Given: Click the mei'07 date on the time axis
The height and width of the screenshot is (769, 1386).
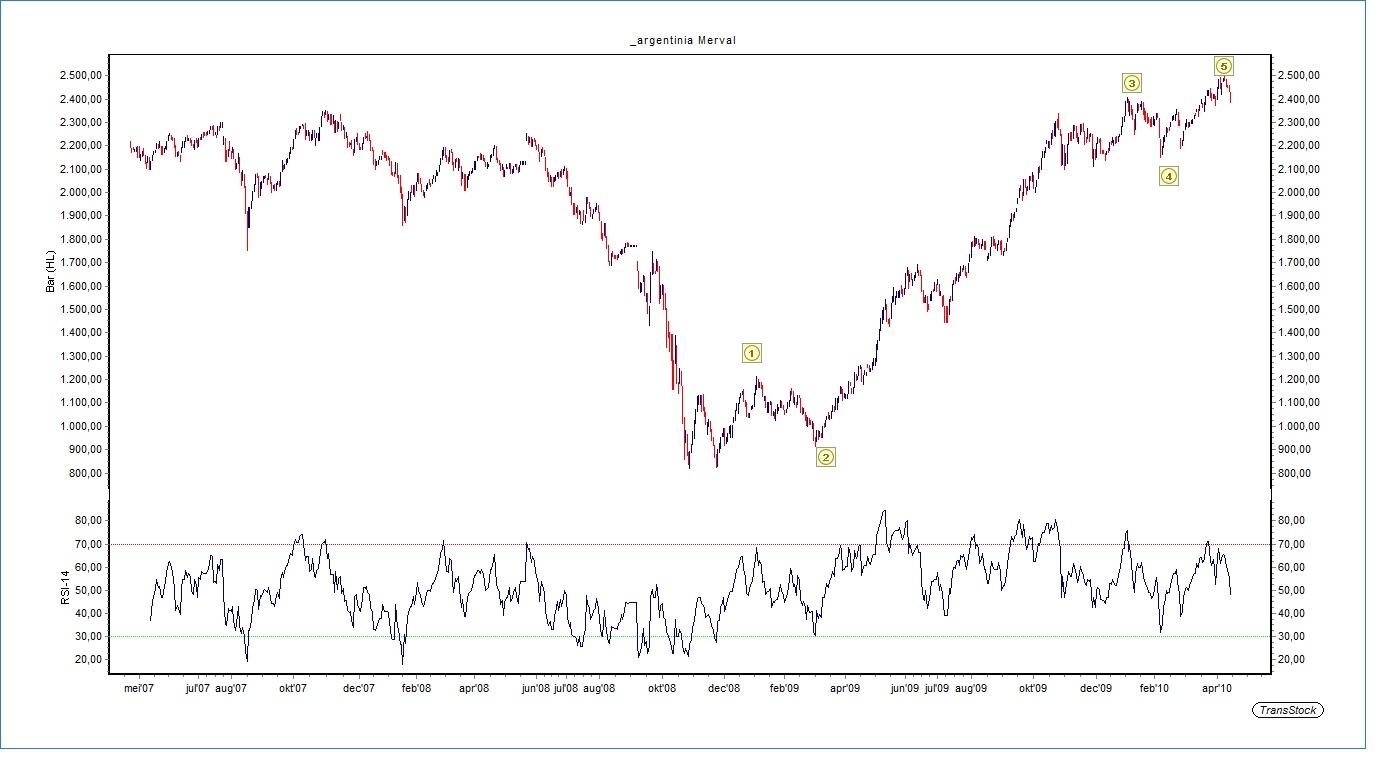Looking at the screenshot, I should tap(137, 688).
